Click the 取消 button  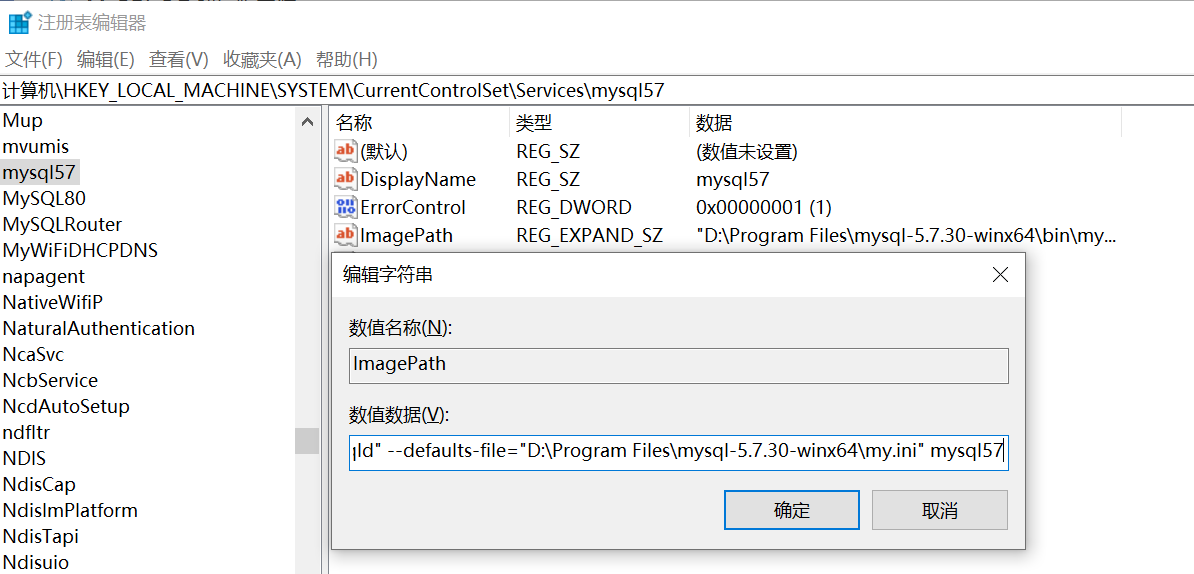[x=940, y=510]
